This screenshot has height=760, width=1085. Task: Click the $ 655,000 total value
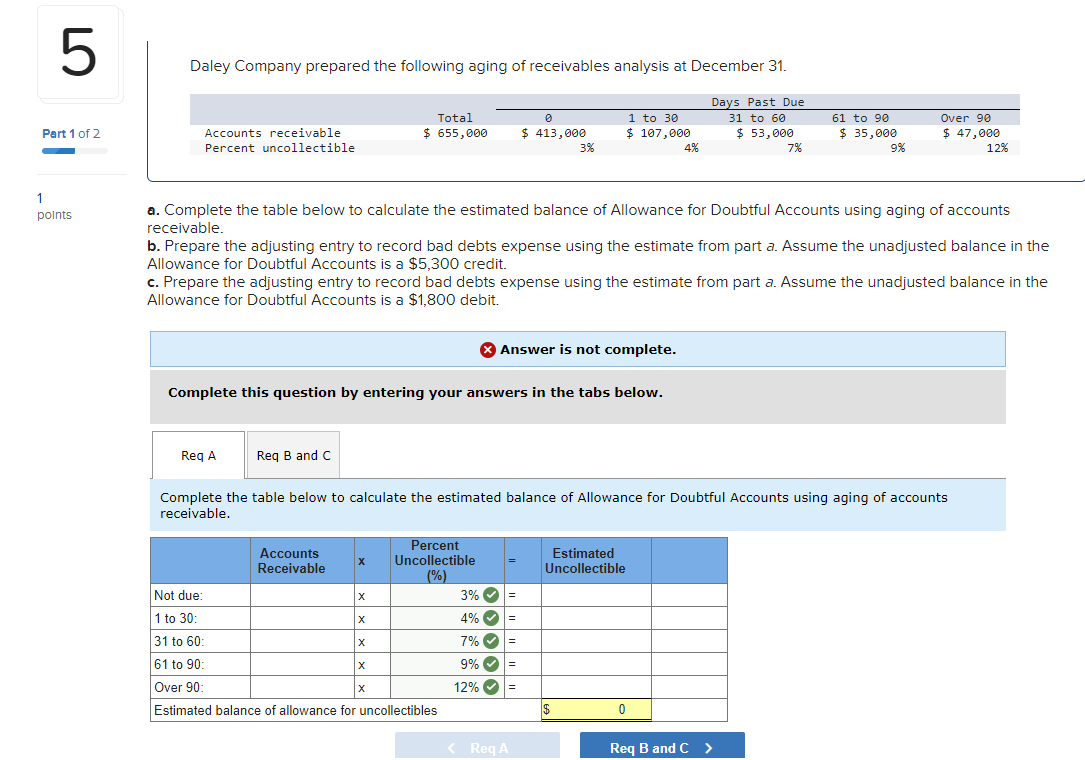(x=455, y=133)
